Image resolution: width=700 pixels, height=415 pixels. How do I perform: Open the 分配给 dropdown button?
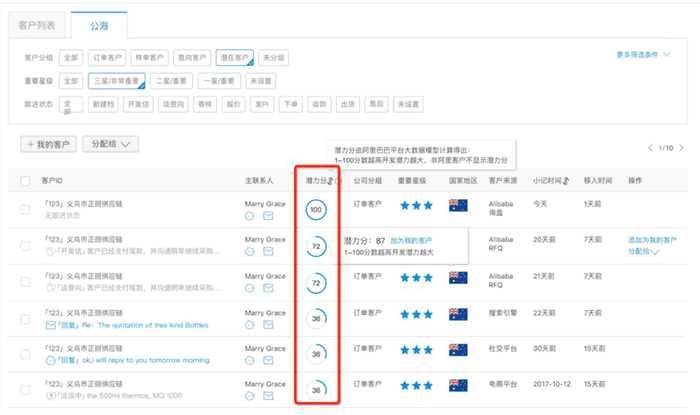click(x=110, y=144)
